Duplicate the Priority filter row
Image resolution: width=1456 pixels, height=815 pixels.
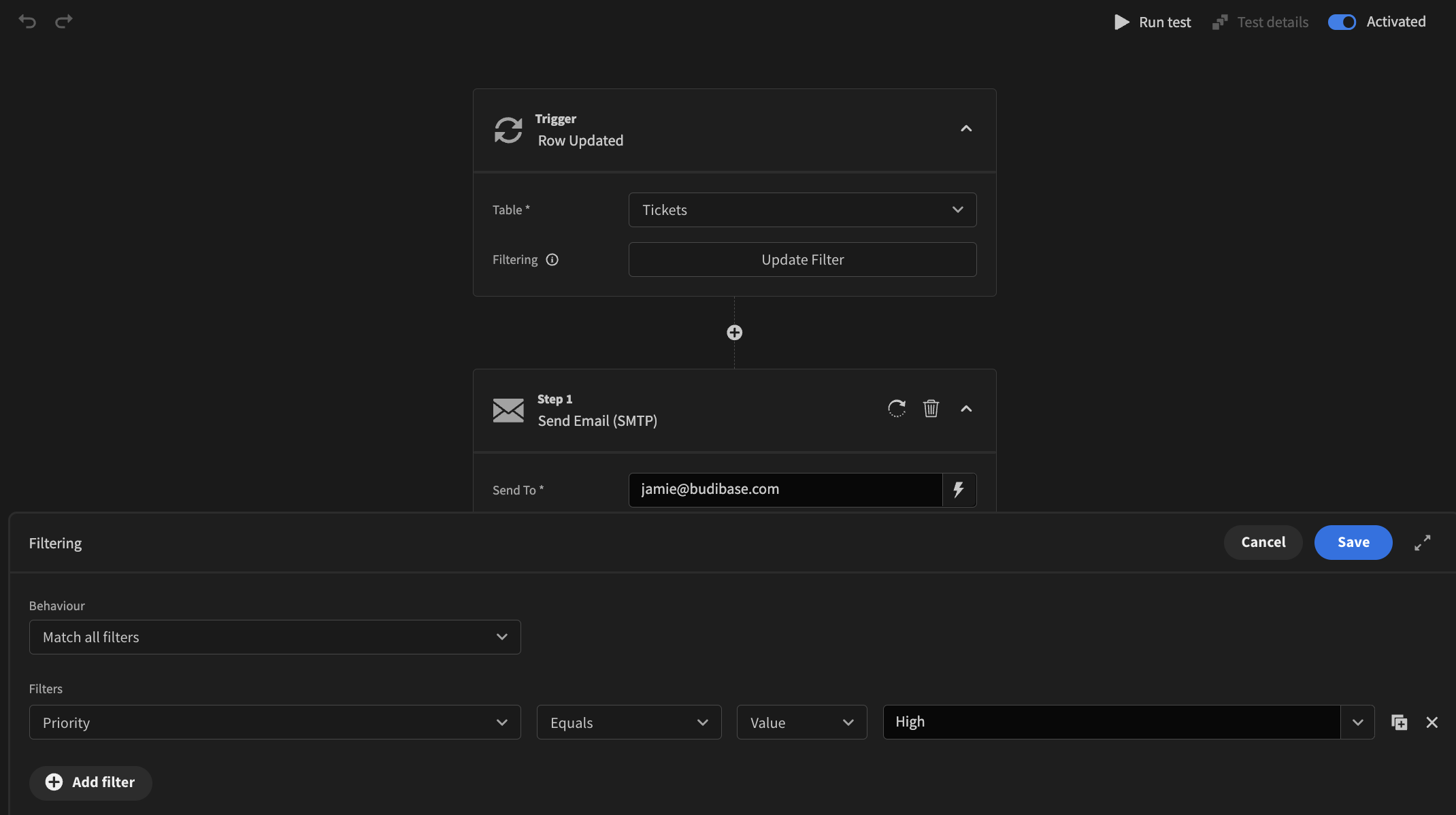pos(1399,722)
